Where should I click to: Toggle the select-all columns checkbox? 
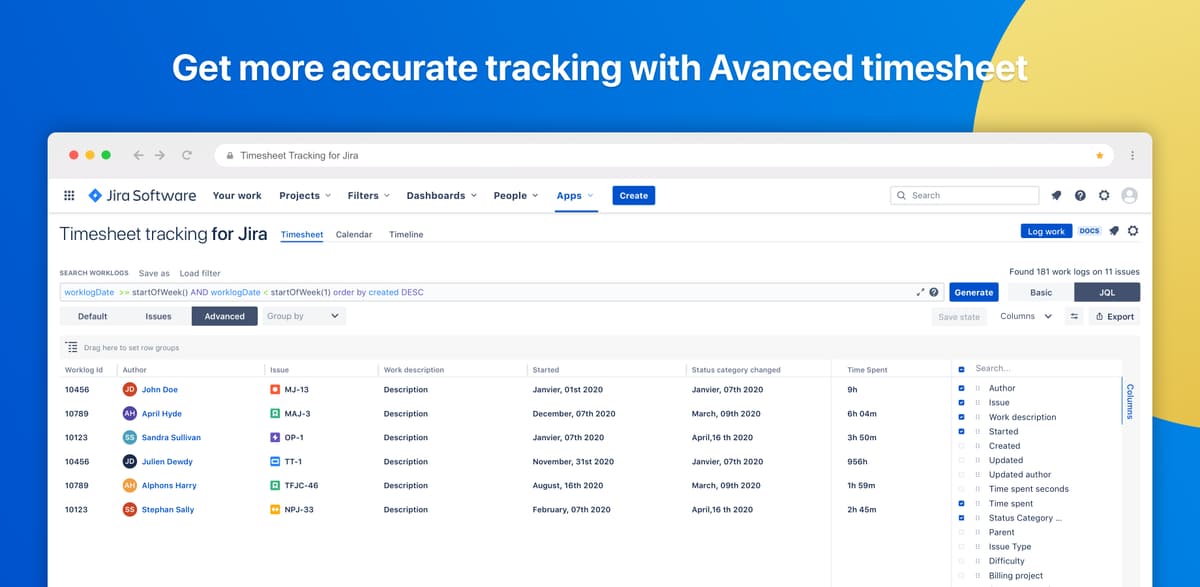[x=961, y=369]
